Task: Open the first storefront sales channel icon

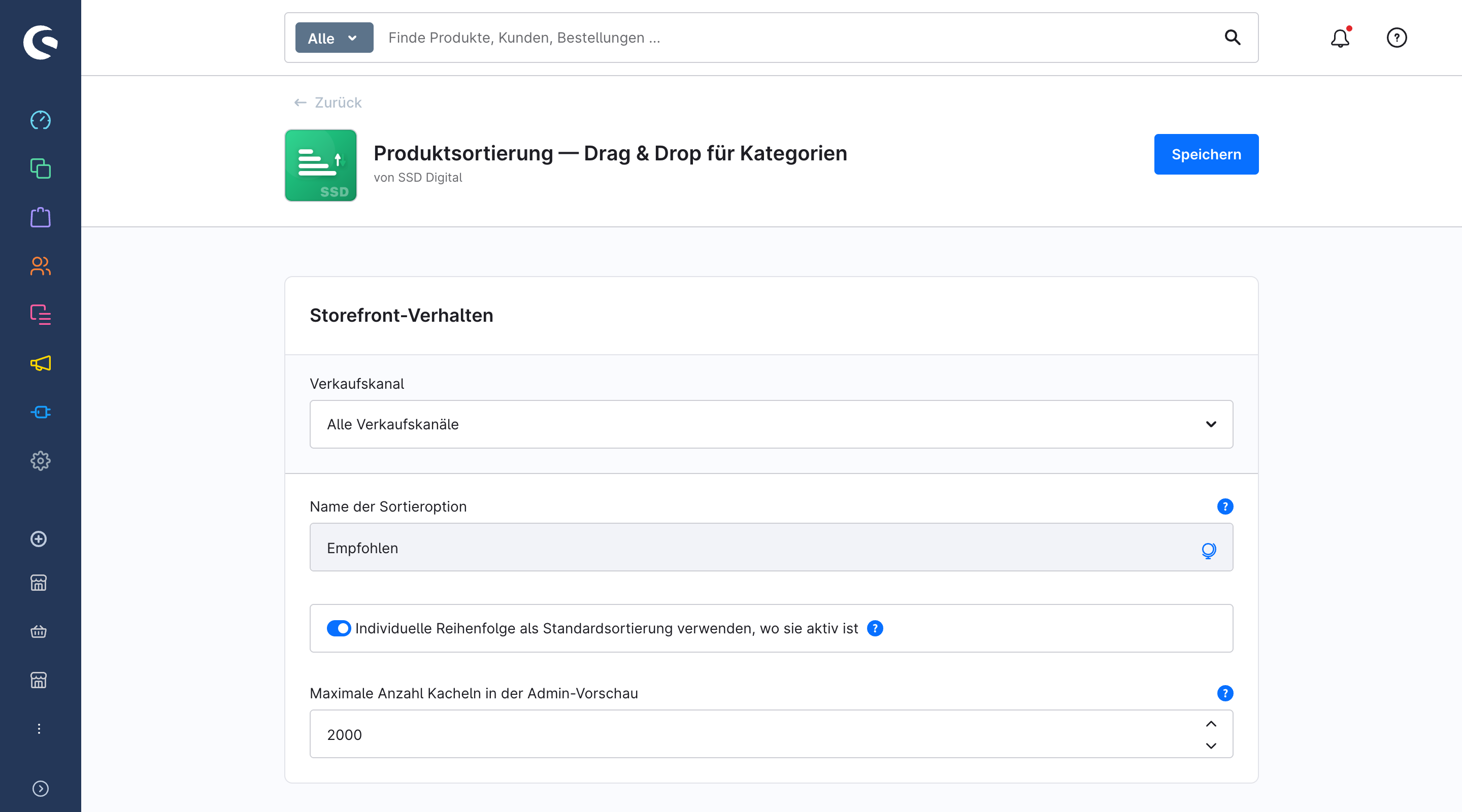Action: pyautogui.click(x=39, y=583)
